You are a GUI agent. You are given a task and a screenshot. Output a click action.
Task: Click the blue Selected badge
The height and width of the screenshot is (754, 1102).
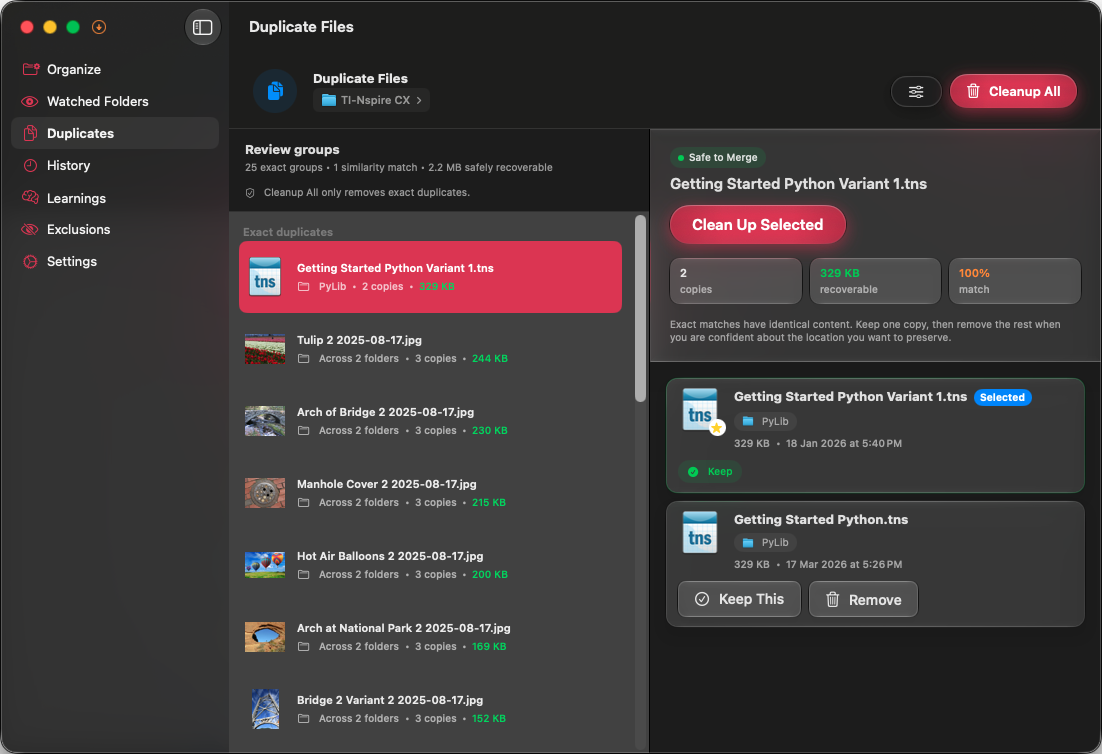click(x=1002, y=398)
